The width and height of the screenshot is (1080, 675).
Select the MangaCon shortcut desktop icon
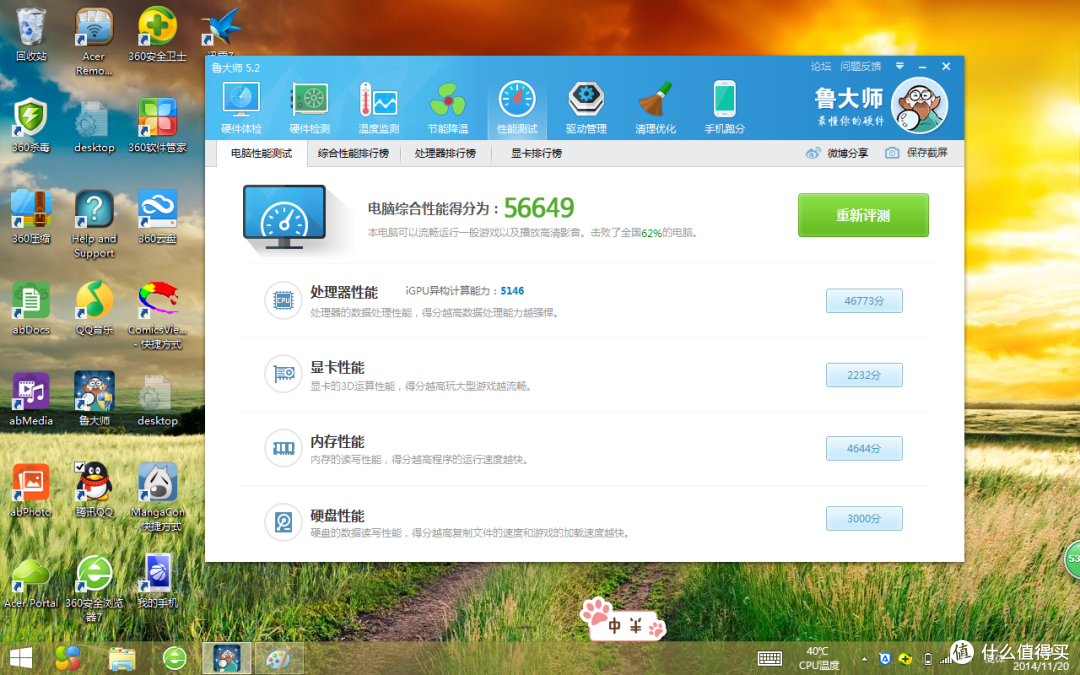(158, 497)
